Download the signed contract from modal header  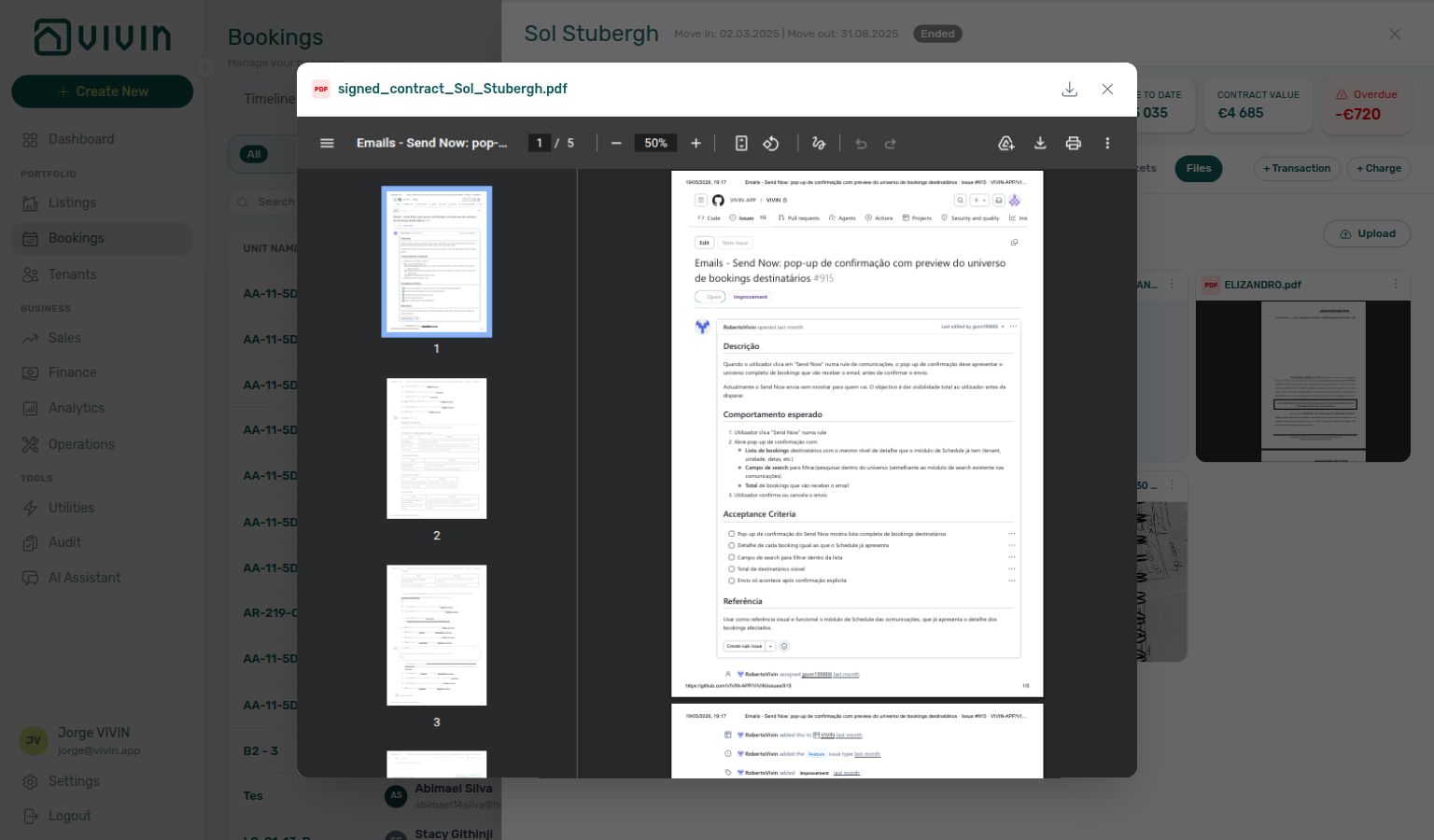pos(1070,89)
